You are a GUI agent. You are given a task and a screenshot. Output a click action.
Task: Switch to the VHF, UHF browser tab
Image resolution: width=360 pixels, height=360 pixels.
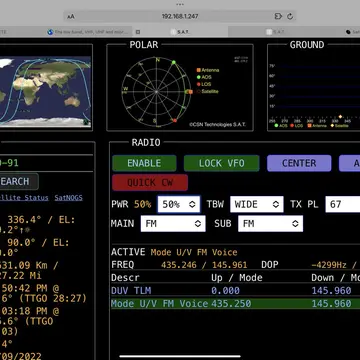tap(89, 32)
